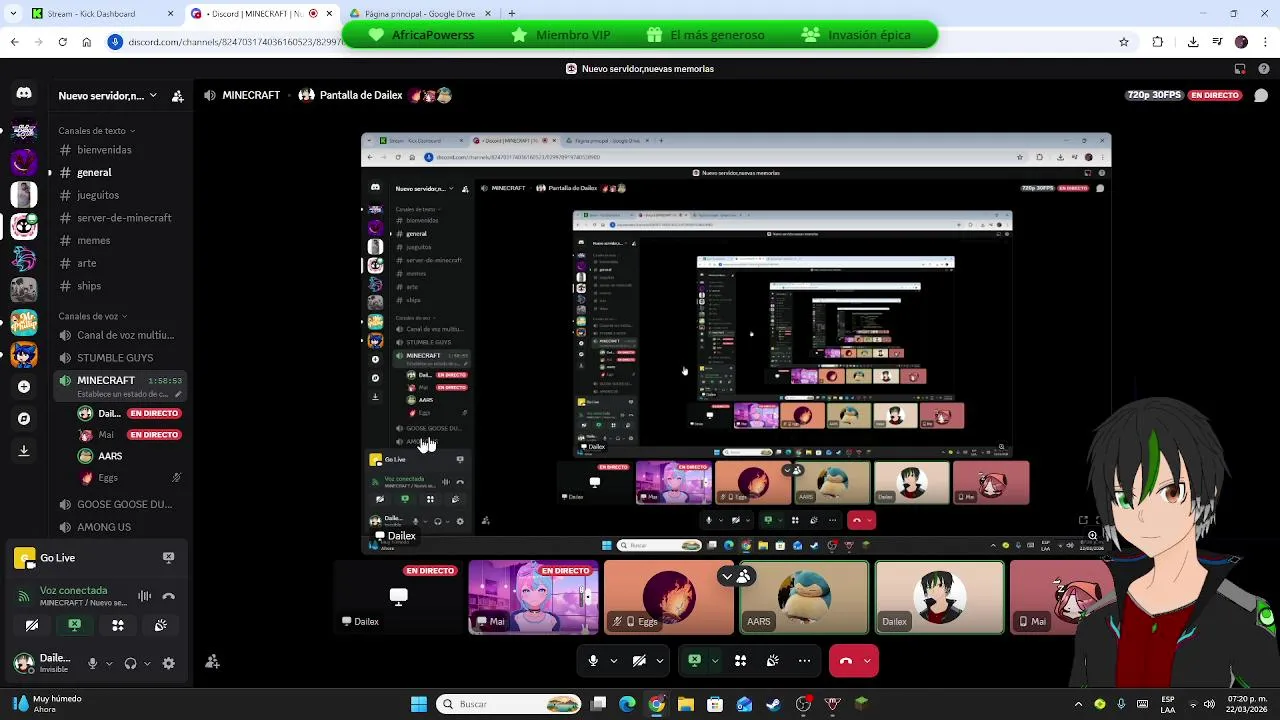Open Discord direct messages home icon
Viewport: 1280px width, 720px height.
[x=24, y=93]
